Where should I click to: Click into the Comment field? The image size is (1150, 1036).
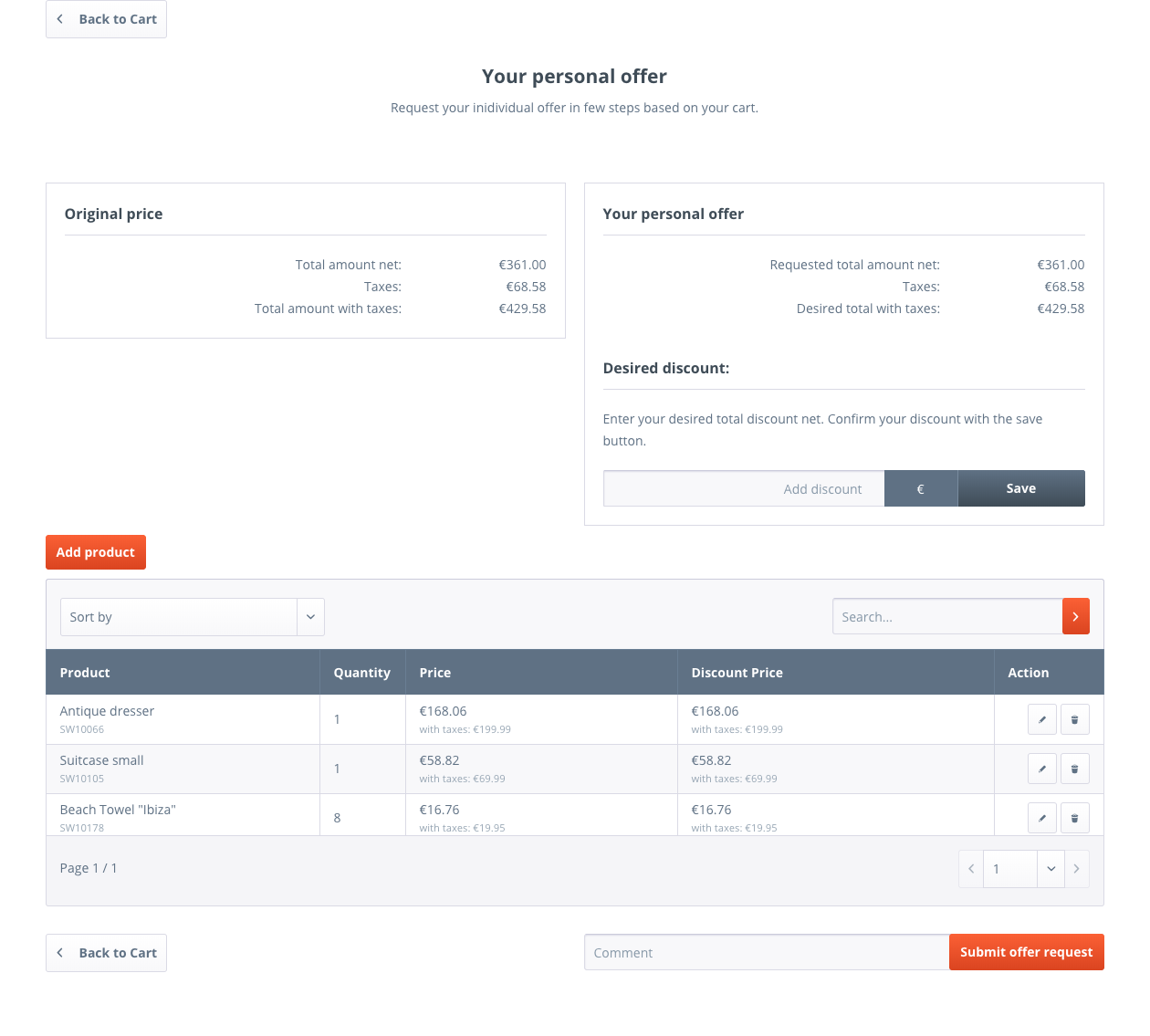point(766,952)
